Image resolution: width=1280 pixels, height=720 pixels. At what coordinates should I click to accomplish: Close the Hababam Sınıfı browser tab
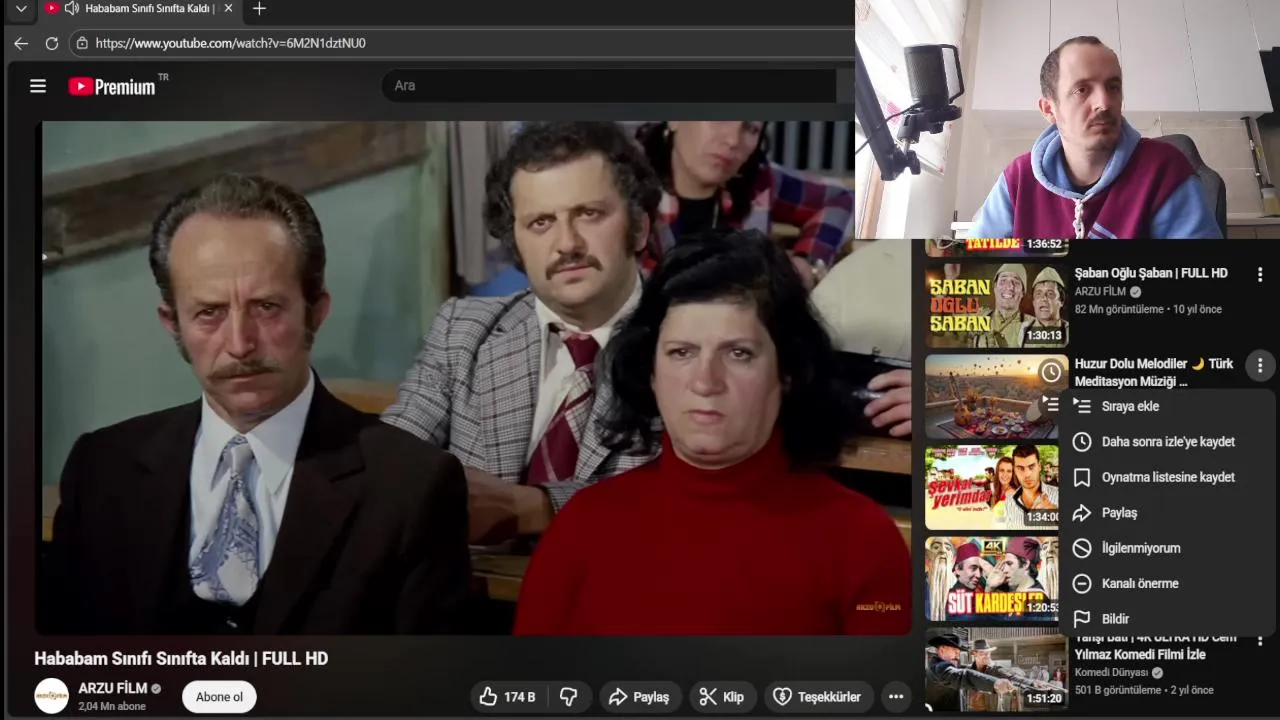[x=228, y=9]
